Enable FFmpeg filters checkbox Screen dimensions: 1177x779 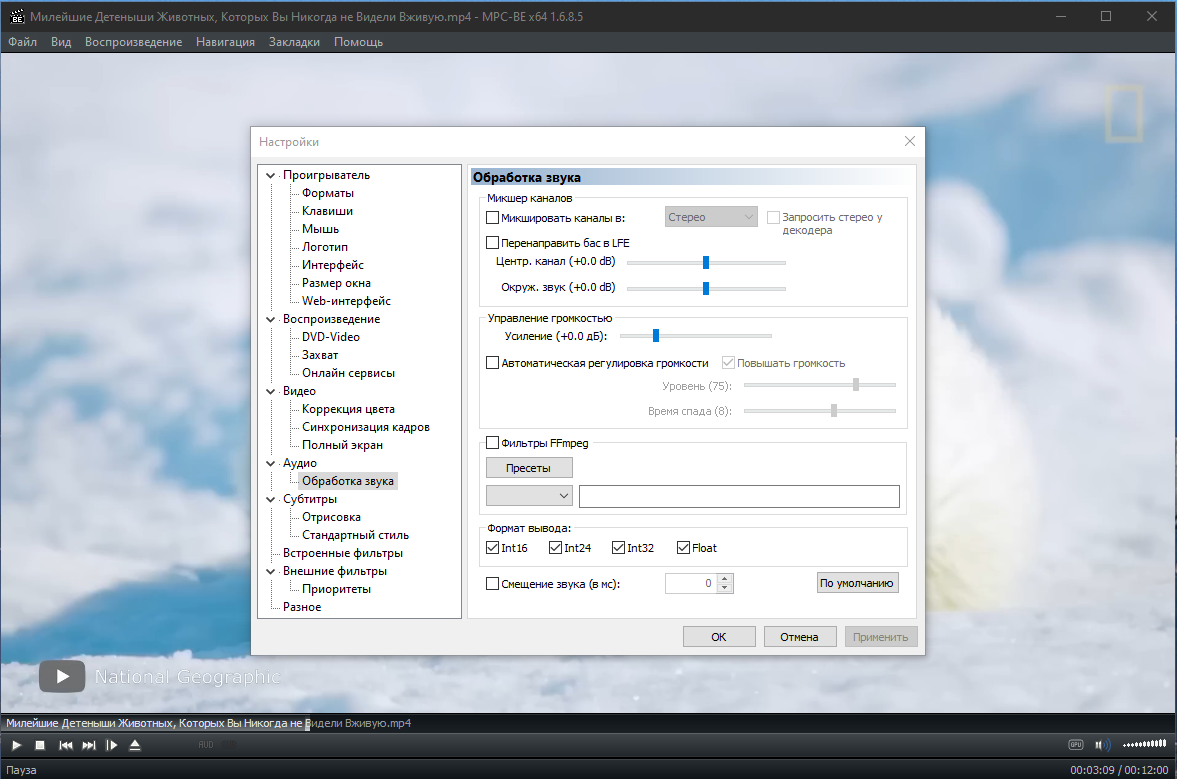[492, 443]
